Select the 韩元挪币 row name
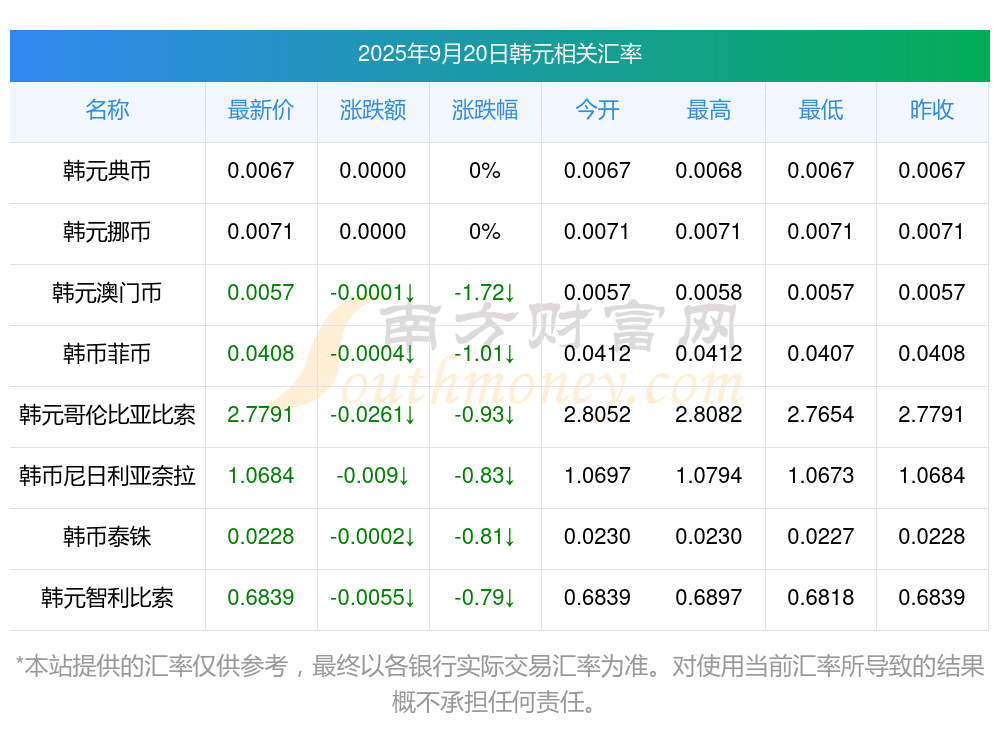 coord(107,232)
